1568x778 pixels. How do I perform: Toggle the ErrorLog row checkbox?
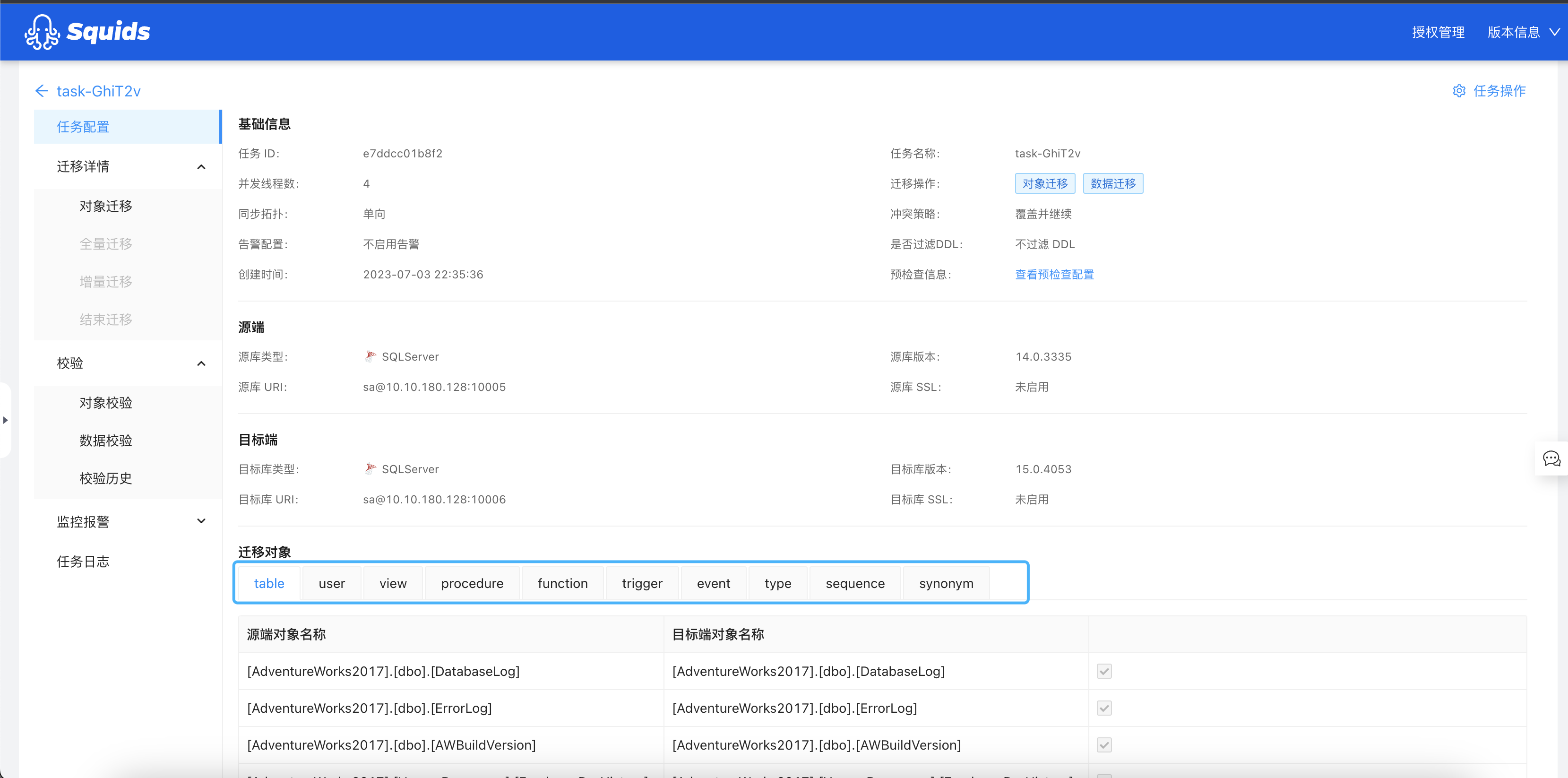1104,708
